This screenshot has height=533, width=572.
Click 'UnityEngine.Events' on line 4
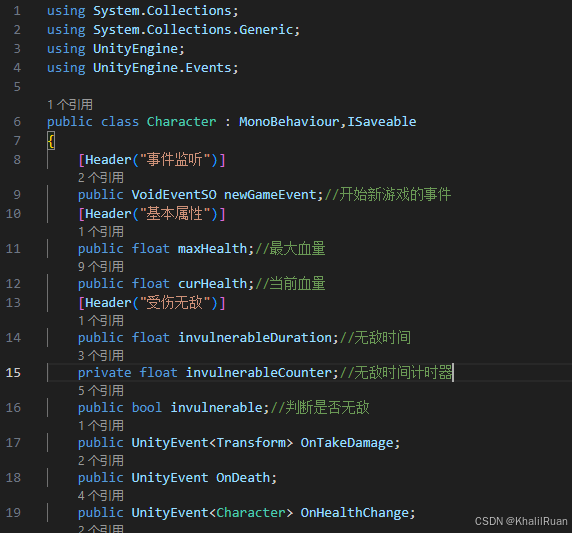[x=162, y=67]
